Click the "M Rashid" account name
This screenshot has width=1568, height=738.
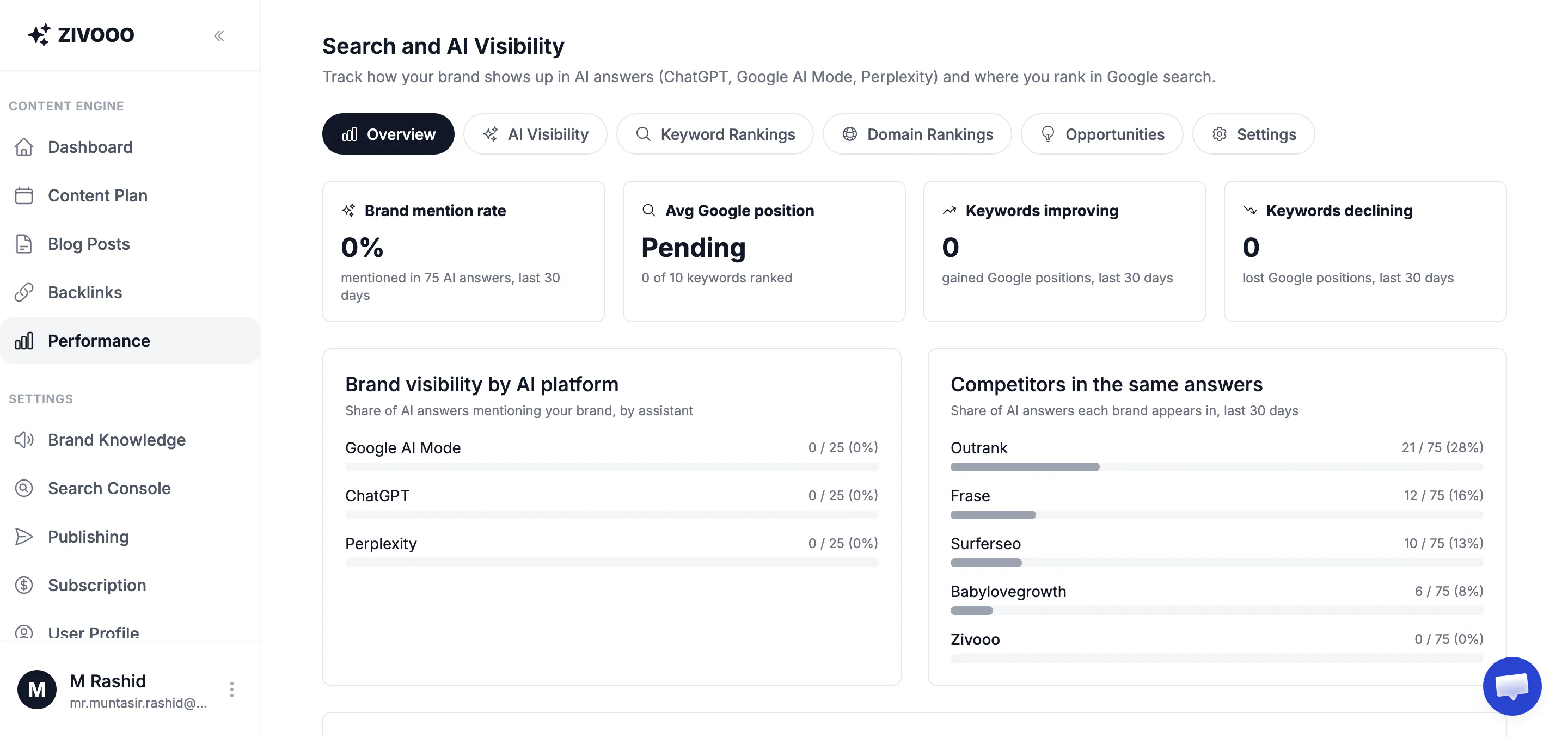tap(108, 681)
